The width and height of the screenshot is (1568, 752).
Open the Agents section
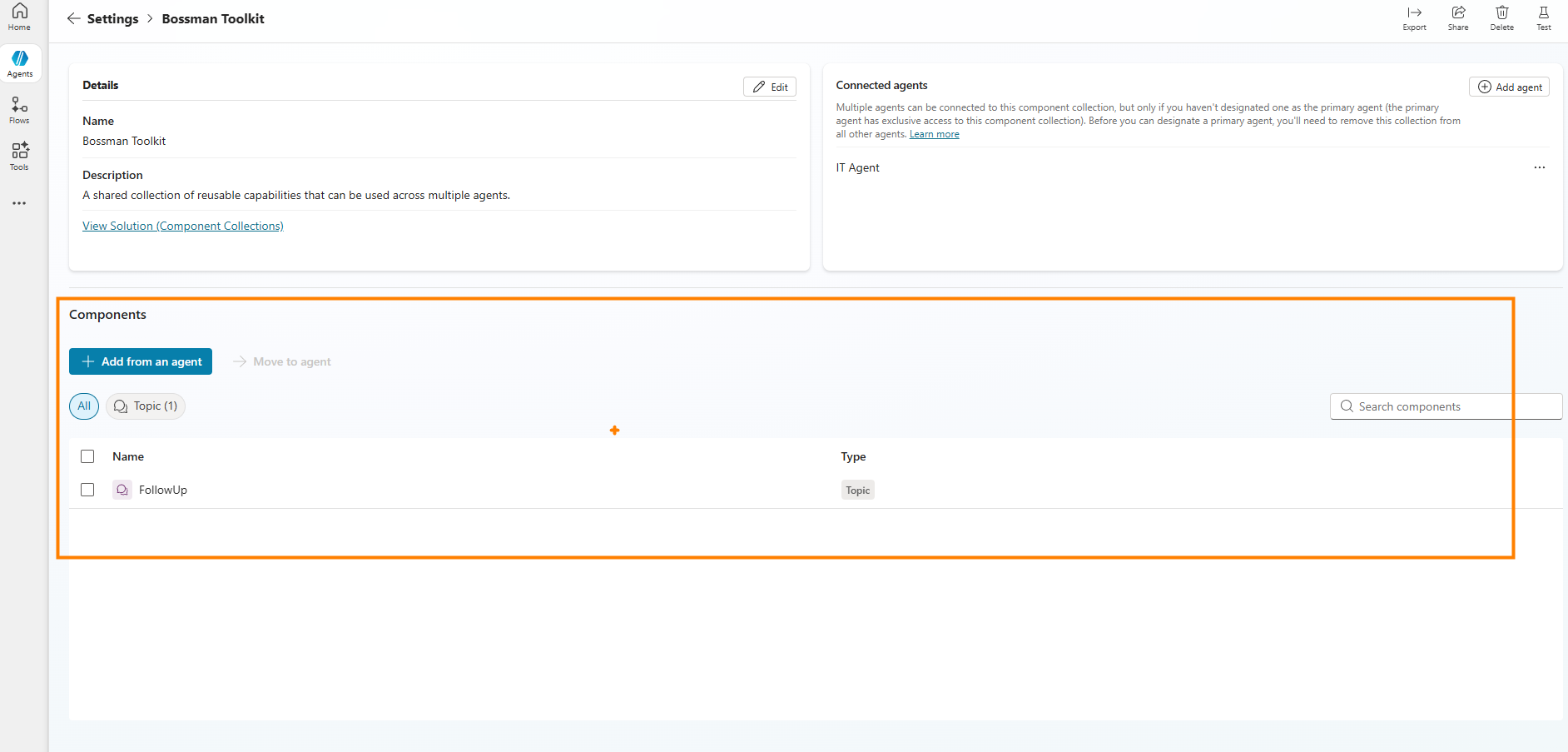tap(20, 63)
